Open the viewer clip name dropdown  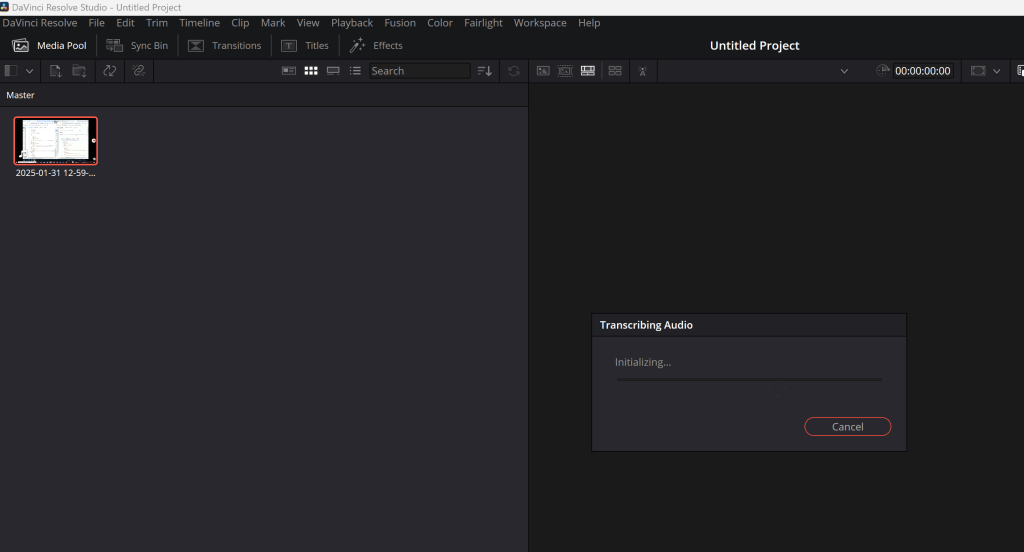844,71
